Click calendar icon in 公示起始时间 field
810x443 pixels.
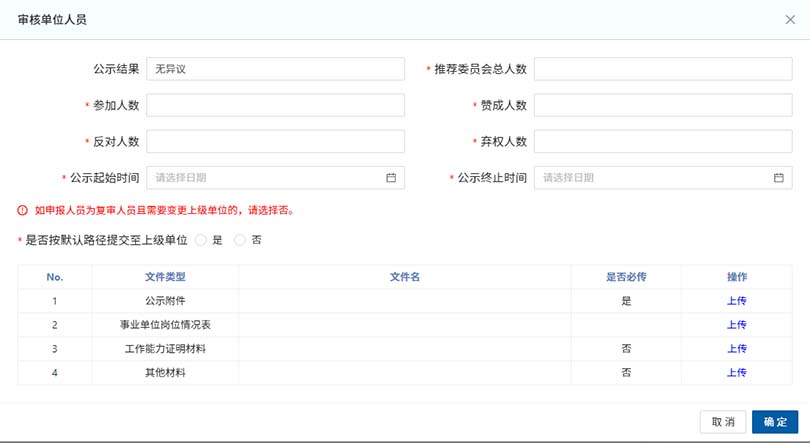tap(391, 178)
